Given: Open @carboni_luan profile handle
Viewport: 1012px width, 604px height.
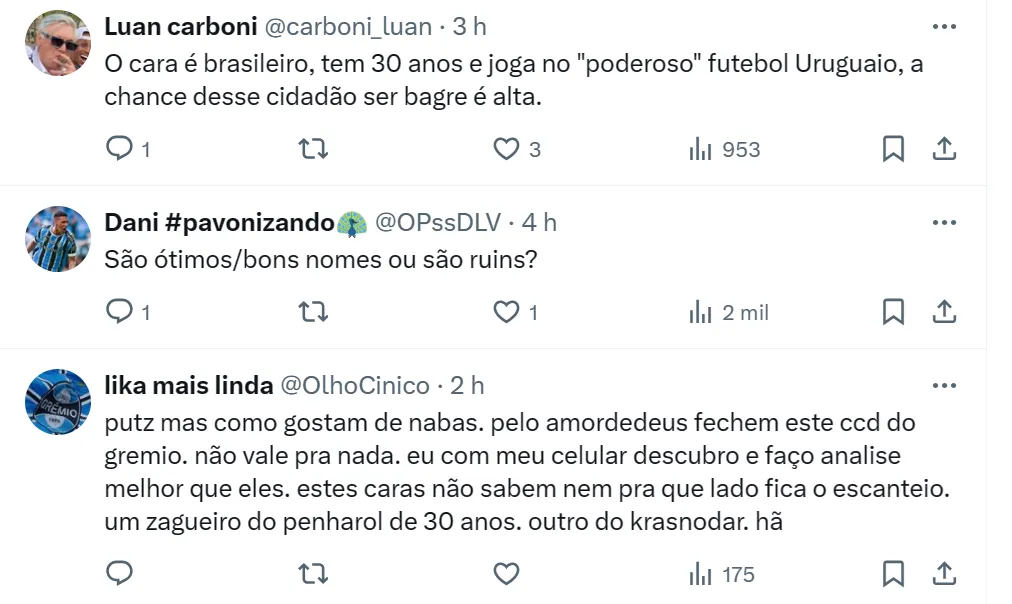Looking at the screenshot, I should [356, 26].
